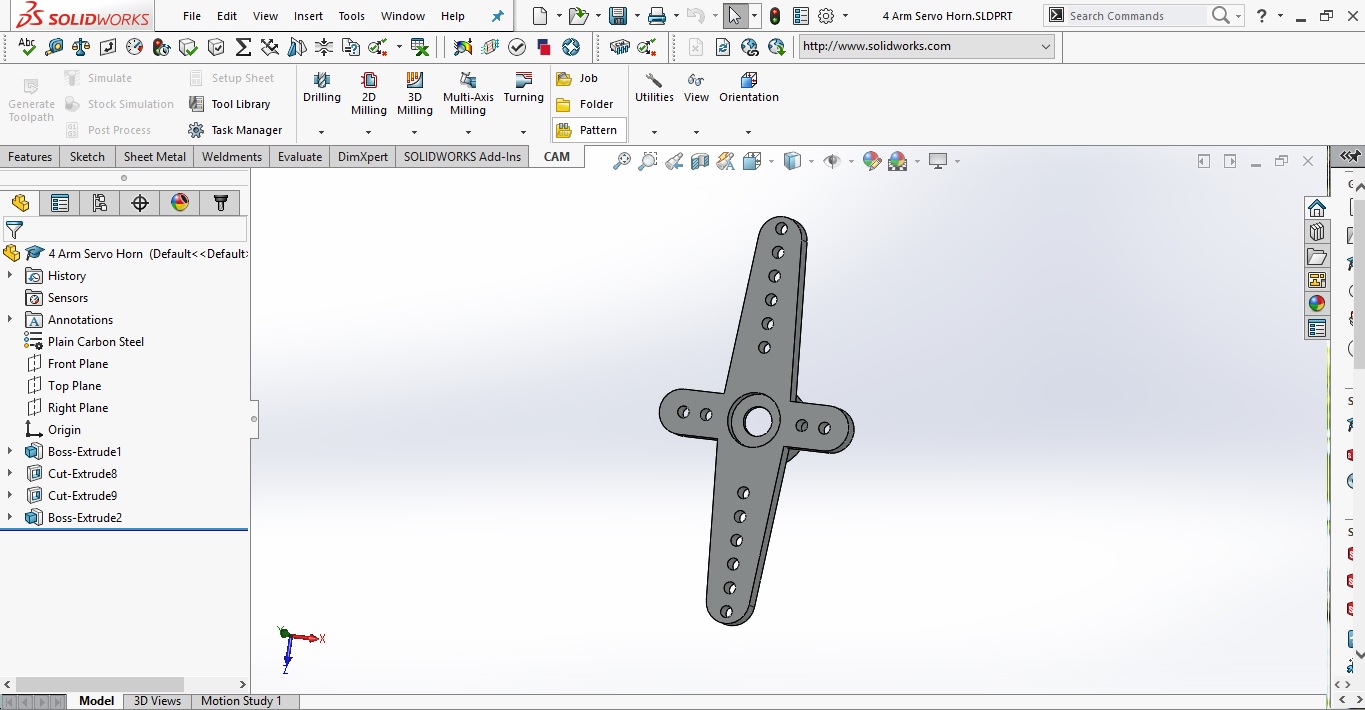Open the Measure tool

coord(54,47)
